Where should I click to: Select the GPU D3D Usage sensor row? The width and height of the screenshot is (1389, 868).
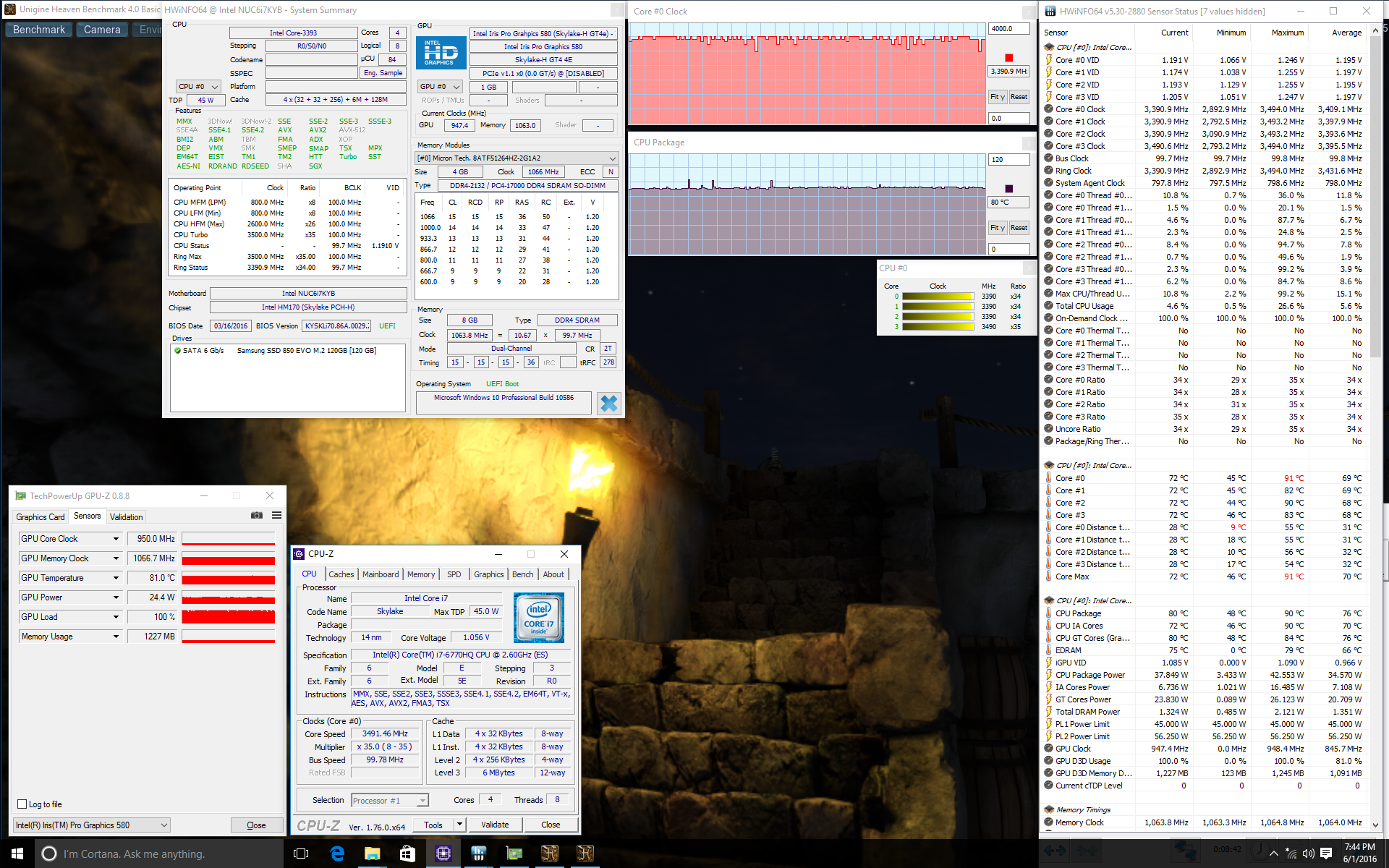point(1204,761)
